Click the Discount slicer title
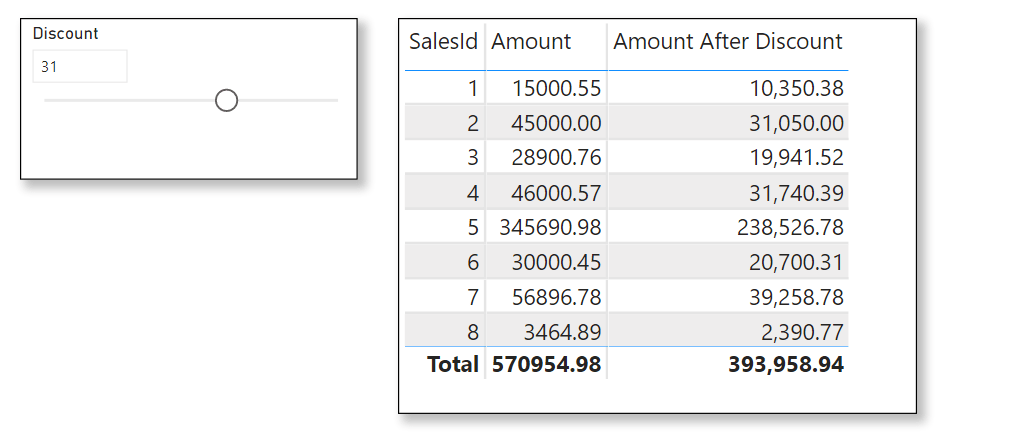 [66, 33]
